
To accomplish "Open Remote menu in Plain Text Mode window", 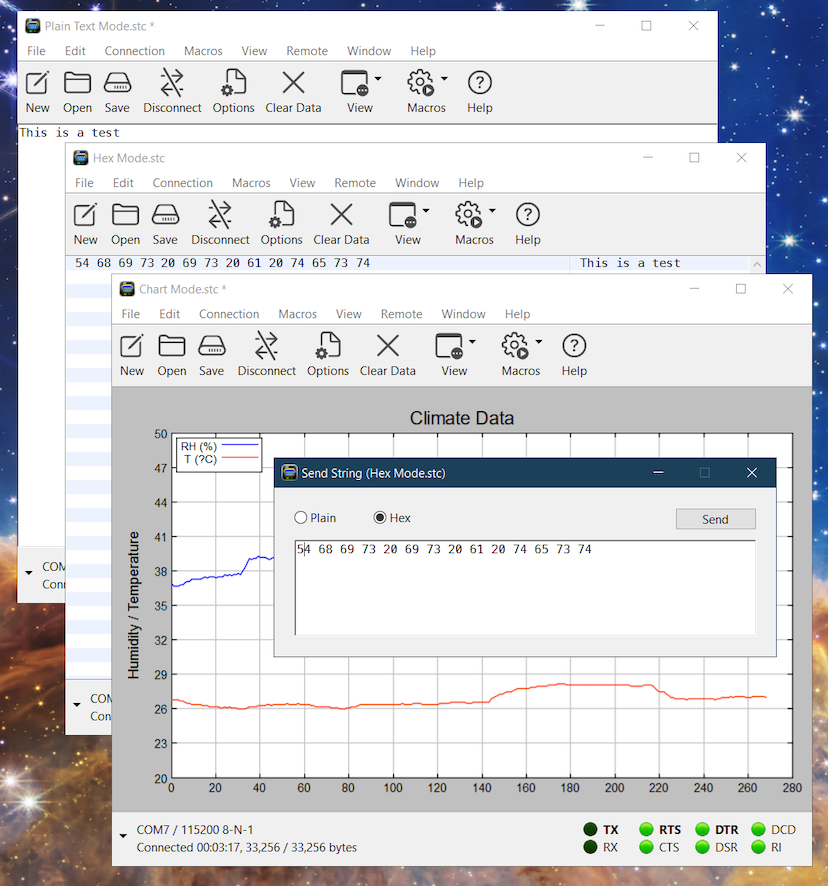I will [x=307, y=51].
